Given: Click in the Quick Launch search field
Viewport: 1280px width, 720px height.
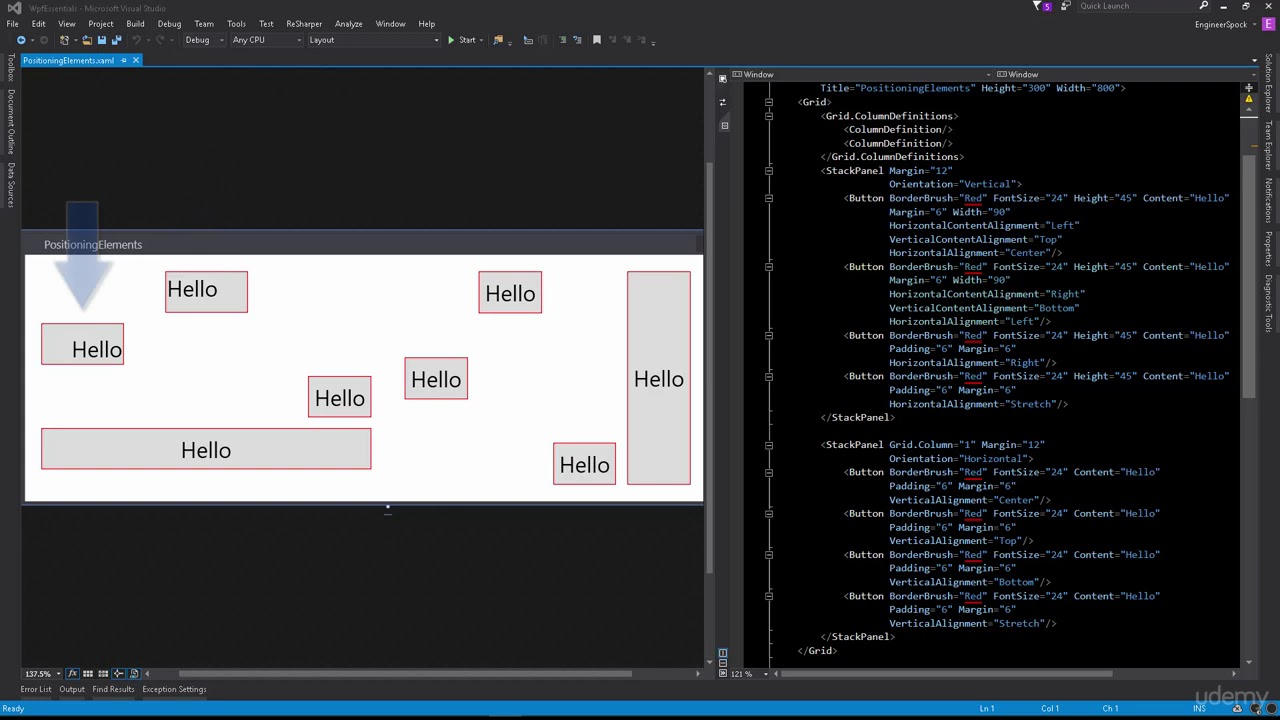Looking at the screenshot, I should pos(1135,6).
